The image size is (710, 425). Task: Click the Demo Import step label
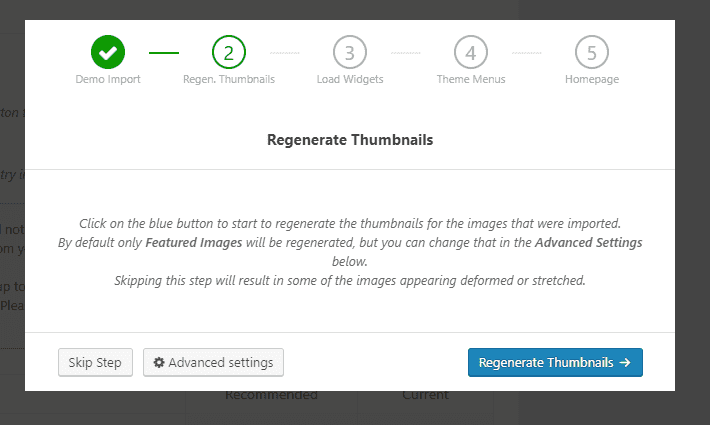click(x=108, y=79)
